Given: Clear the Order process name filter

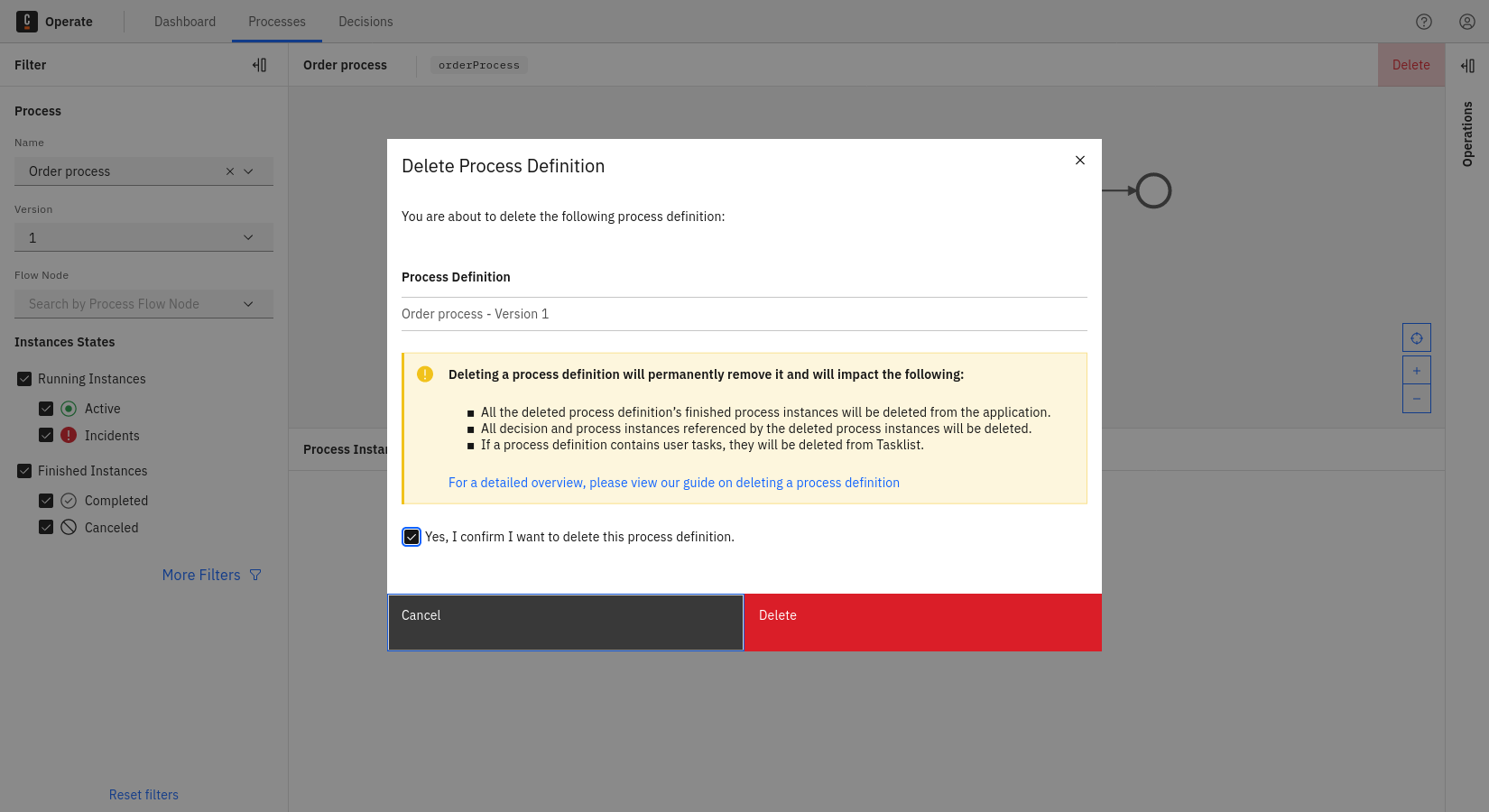Looking at the screenshot, I should coord(230,171).
